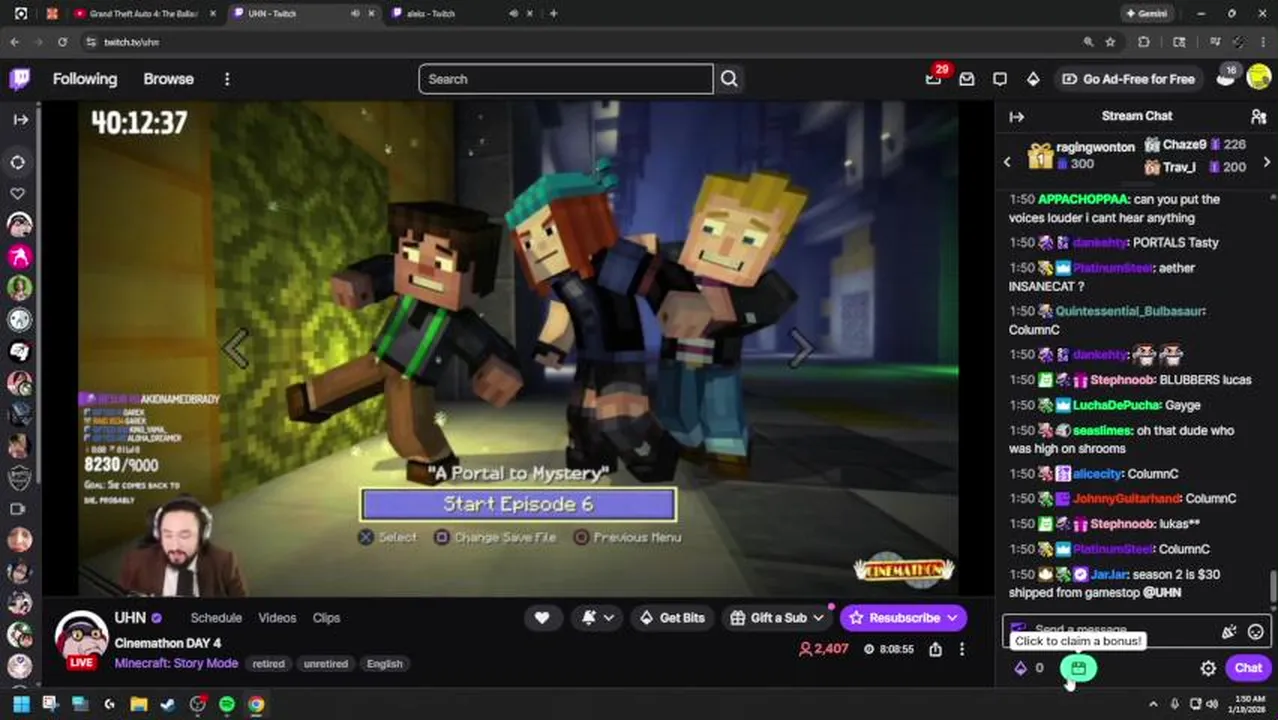Open Steam from the taskbar
Screen dimensions: 1278x720
click(x=168, y=704)
